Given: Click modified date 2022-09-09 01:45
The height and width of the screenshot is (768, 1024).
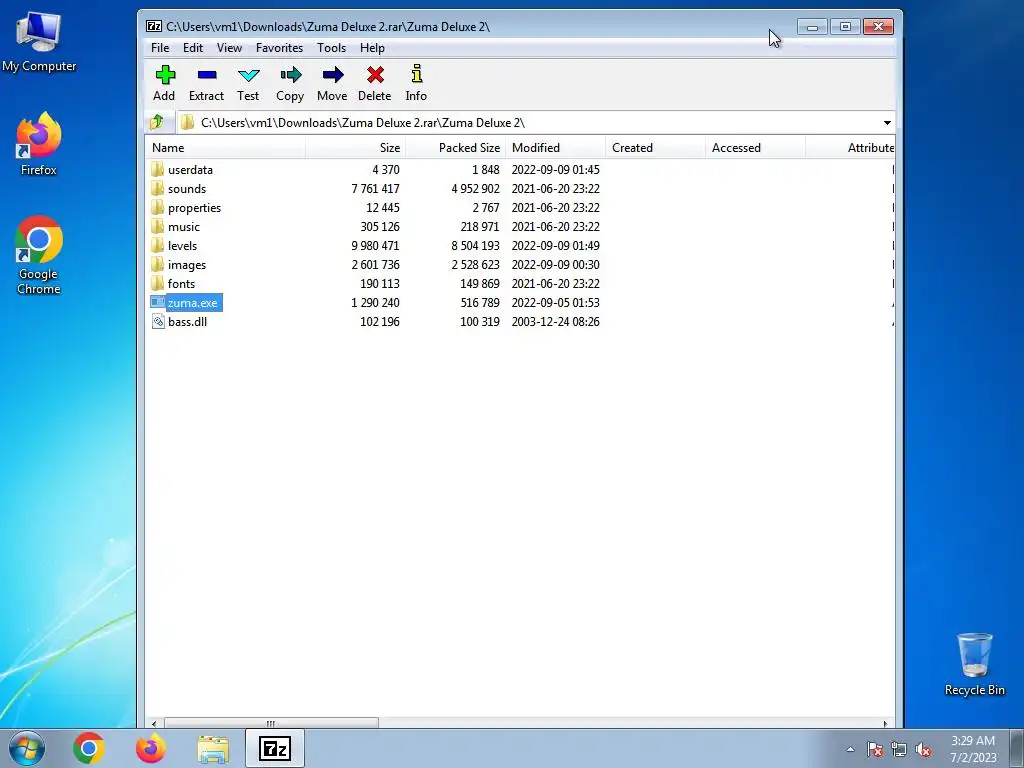Looking at the screenshot, I should 556,170.
